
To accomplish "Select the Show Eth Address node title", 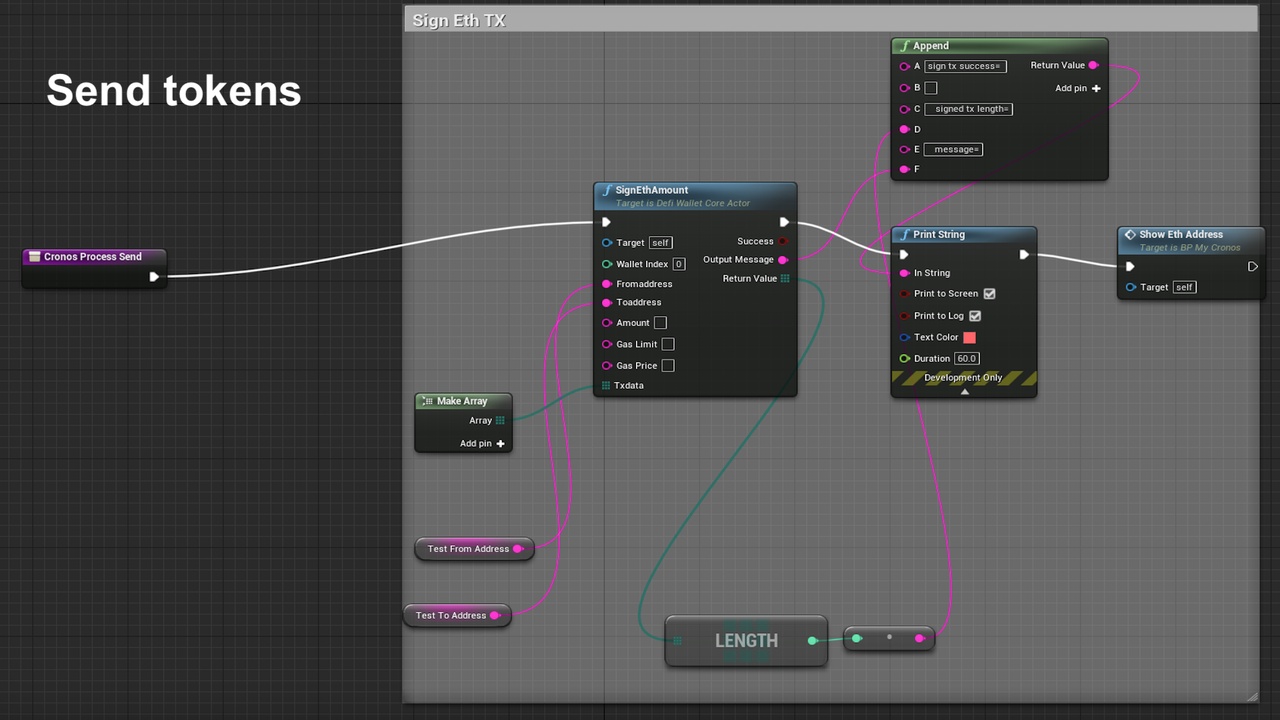I will tap(1181, 235).
